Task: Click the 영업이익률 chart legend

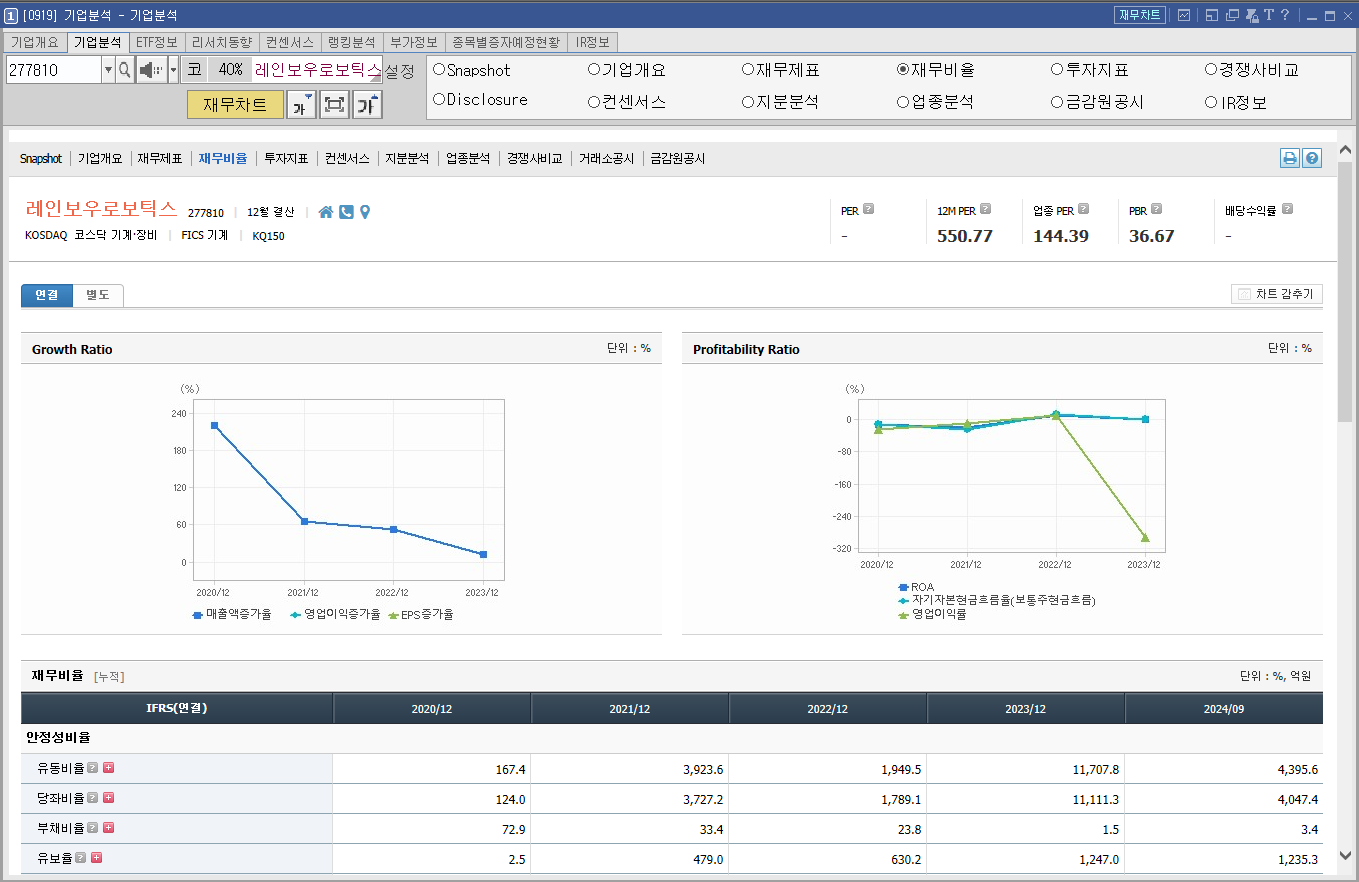Action: point(932,615)
